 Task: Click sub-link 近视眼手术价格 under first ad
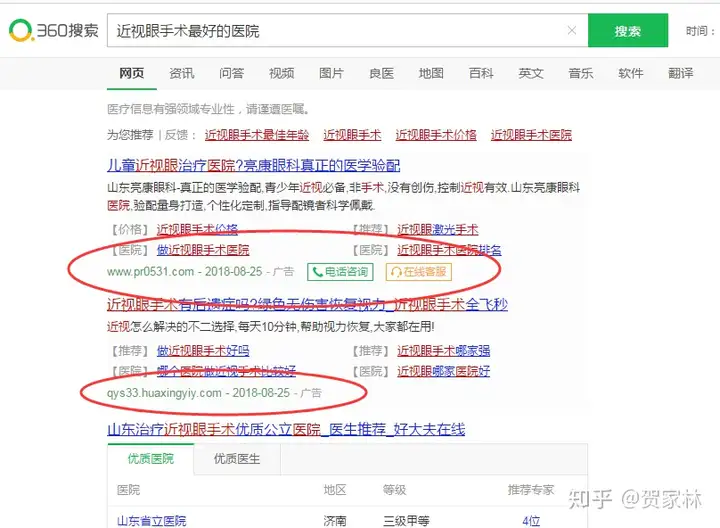pos(197,229)
